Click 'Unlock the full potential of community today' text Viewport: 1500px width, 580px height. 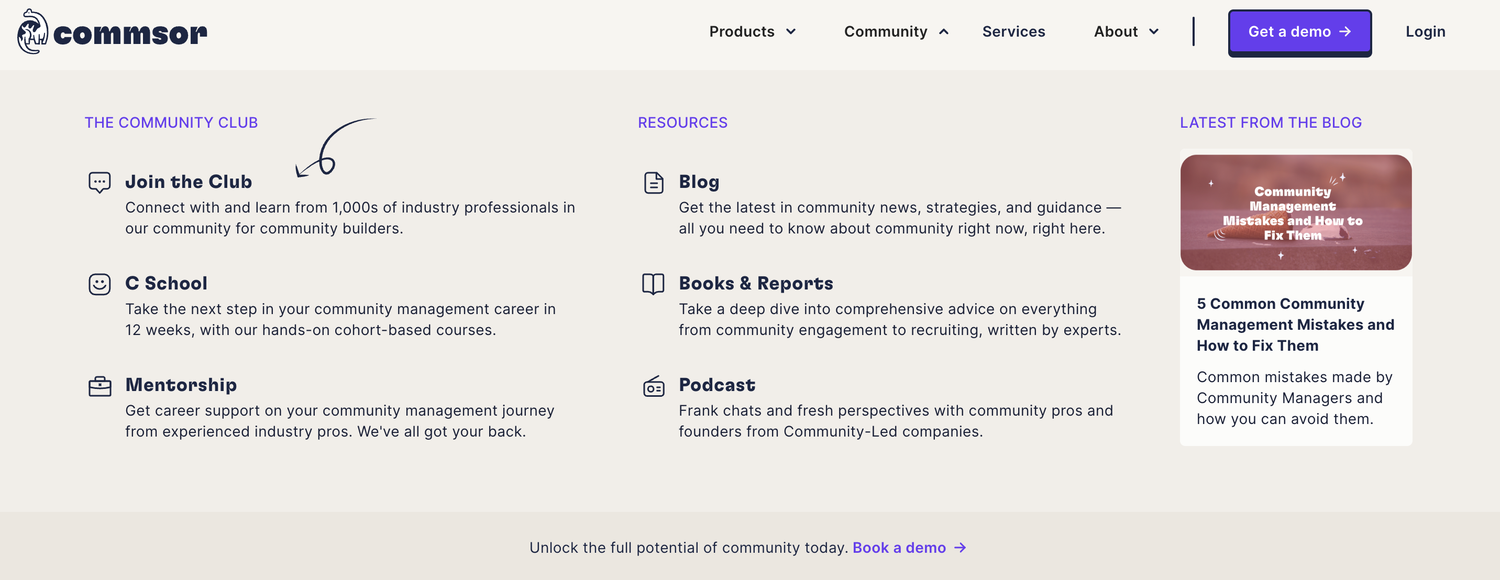pyautogui.click(x=689, y=548)
